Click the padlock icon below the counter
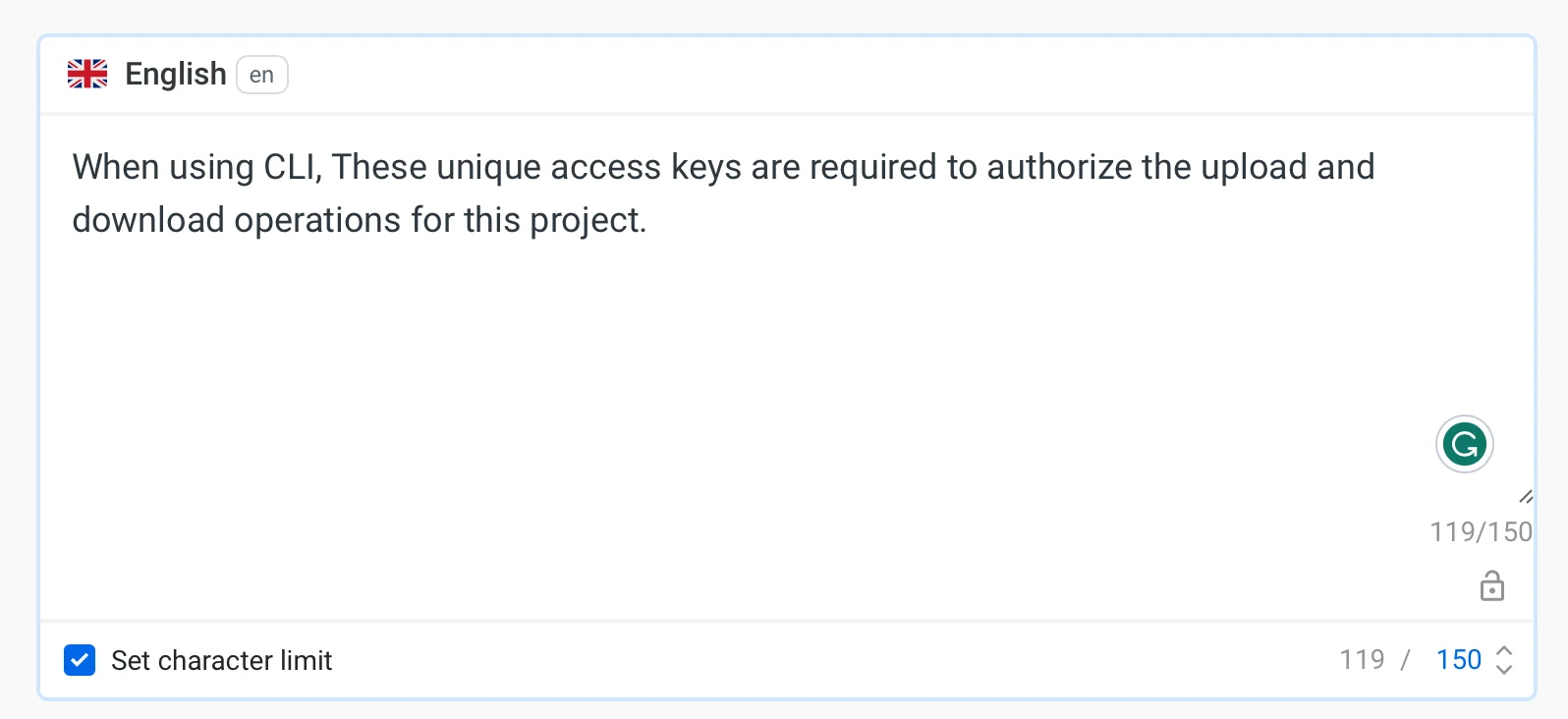This screenshot has width=1568, height=719. coord(1491,586)
